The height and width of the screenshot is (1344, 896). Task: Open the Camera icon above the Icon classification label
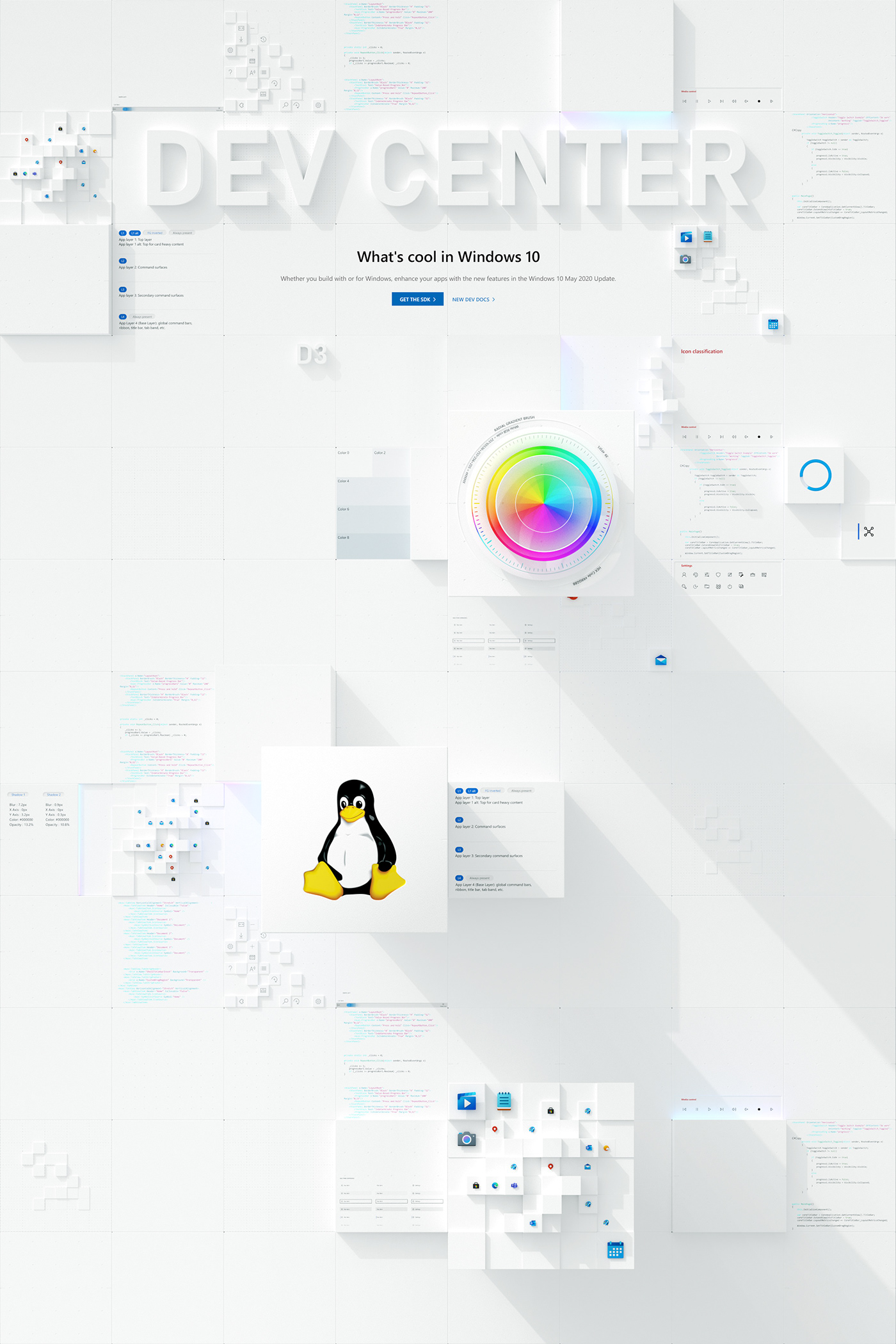(x=685, y=259)
